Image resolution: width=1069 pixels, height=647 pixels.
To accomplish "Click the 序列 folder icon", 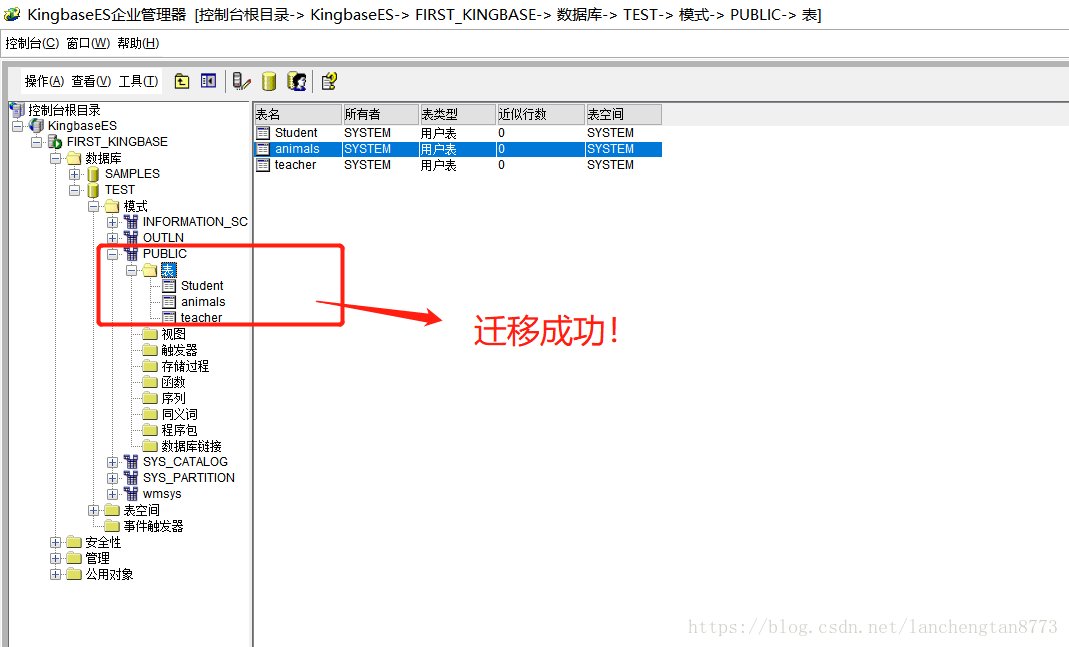I will (150, 397).
